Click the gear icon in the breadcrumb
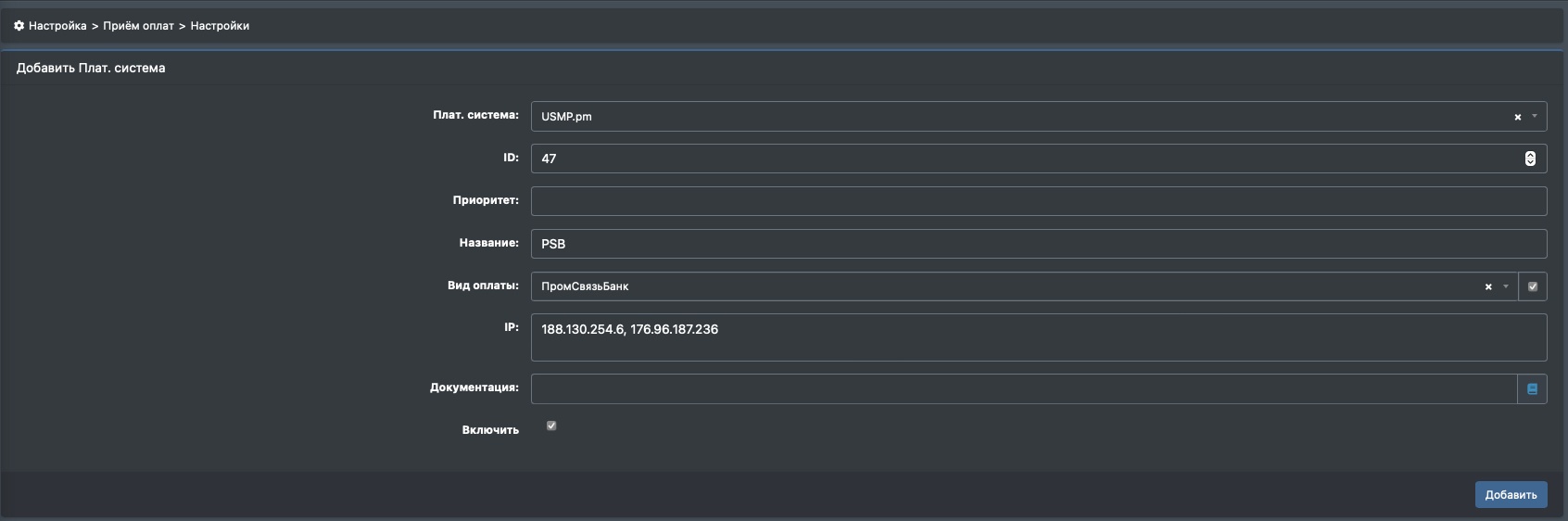Image resolution: width=1568 pixels, height=521 pixels. click(19, 26)
